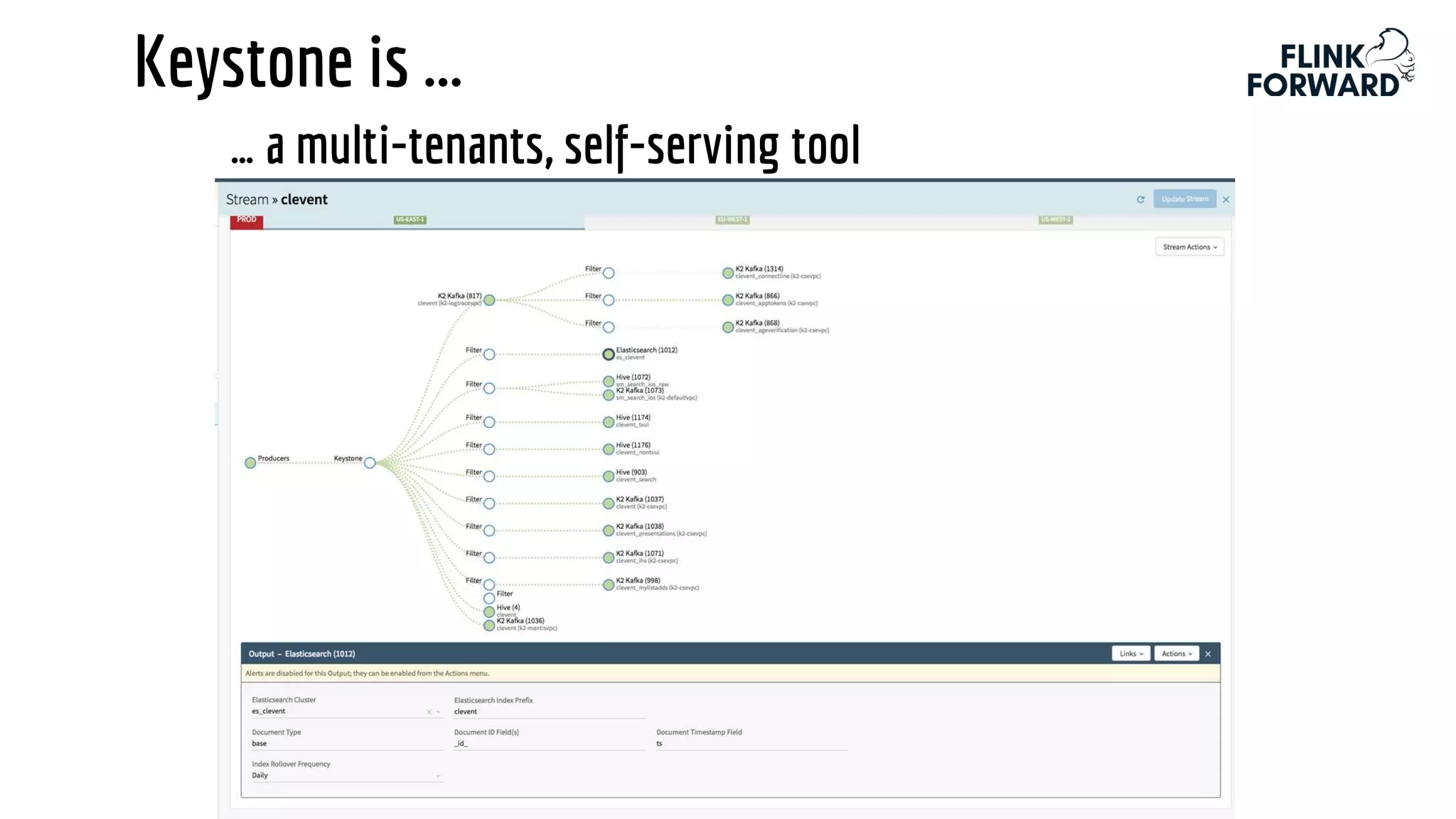
Task: Switch to the US-WEST-2 region tab
Action: [1055, 220]
